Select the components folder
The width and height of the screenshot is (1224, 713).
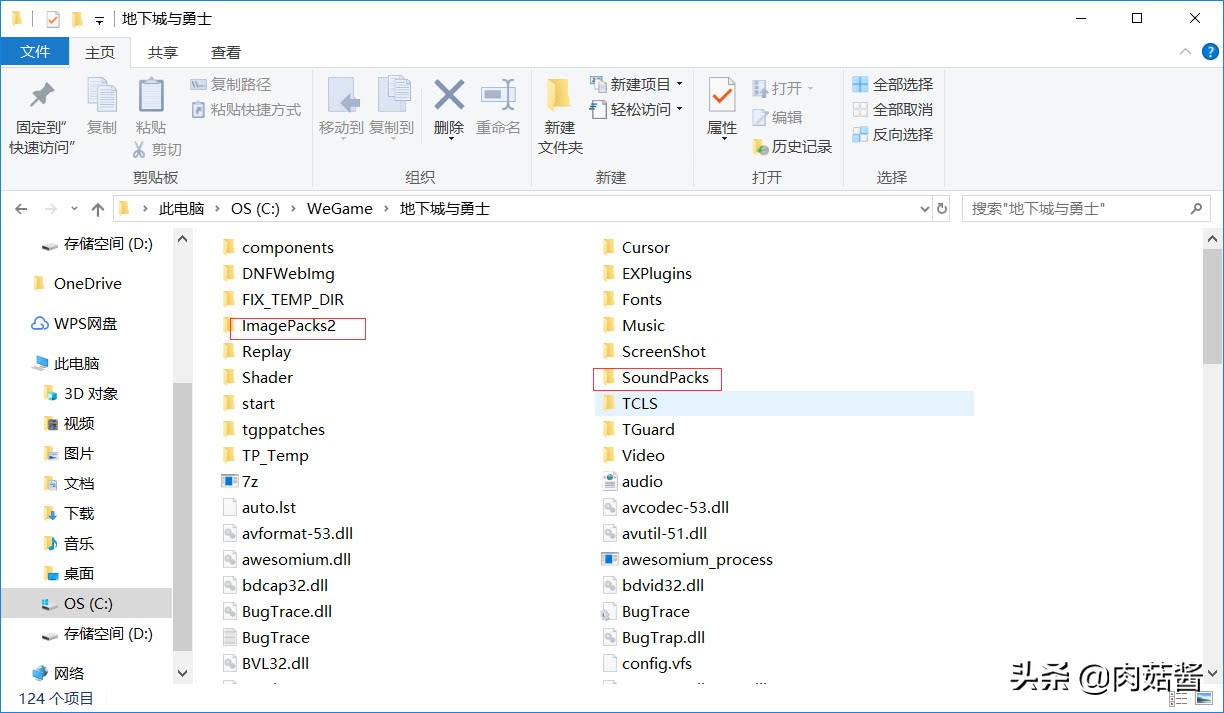coord(277,247)
